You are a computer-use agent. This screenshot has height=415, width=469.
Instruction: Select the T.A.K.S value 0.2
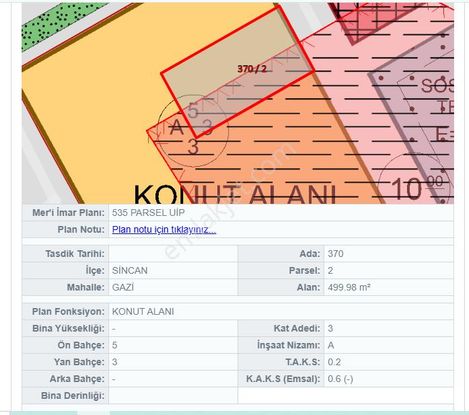(x=334, y=362)
